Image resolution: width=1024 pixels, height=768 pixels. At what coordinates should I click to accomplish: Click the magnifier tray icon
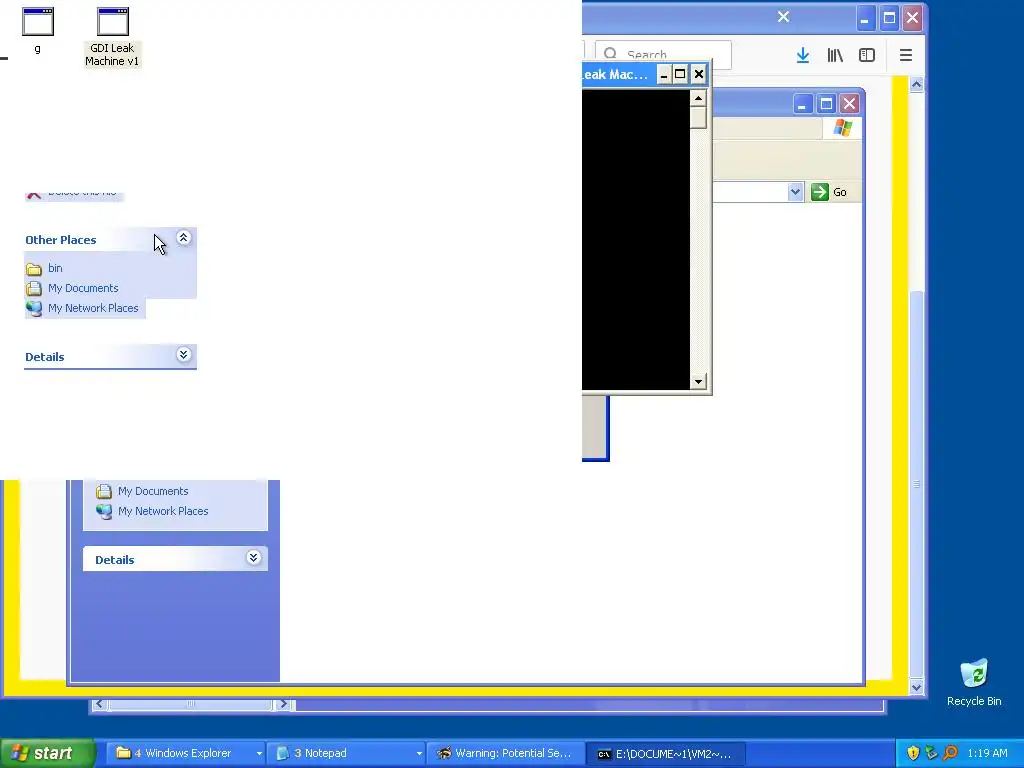click(950, 754)
